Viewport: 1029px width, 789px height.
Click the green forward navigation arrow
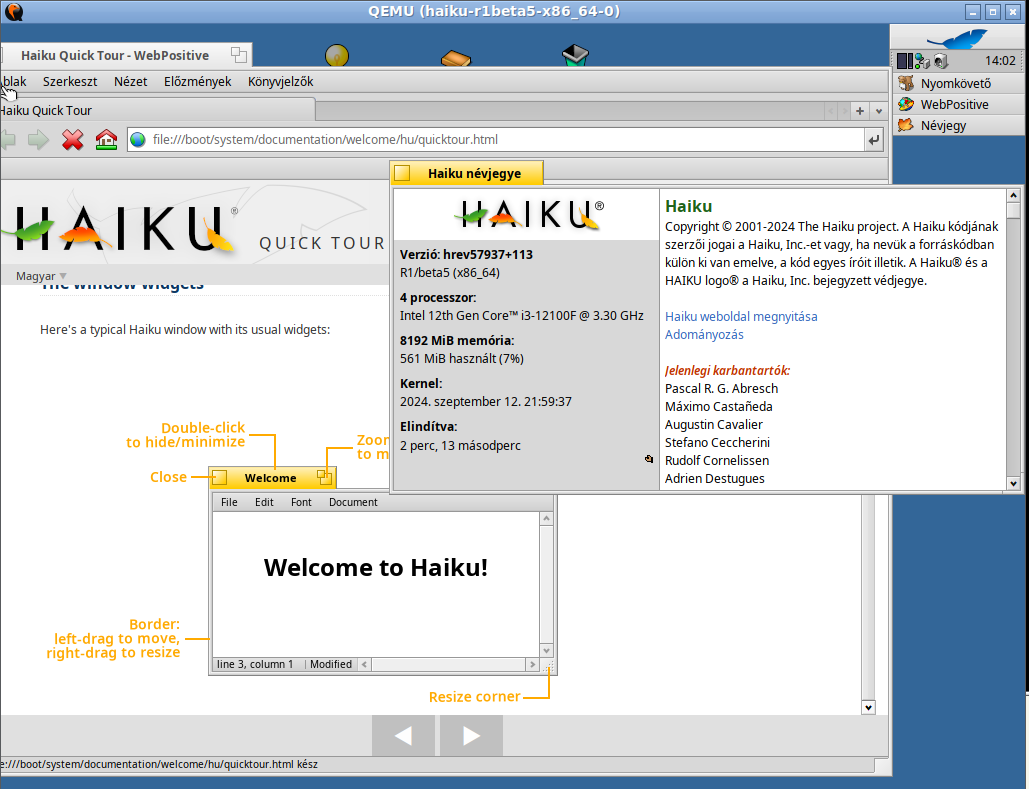38,139
